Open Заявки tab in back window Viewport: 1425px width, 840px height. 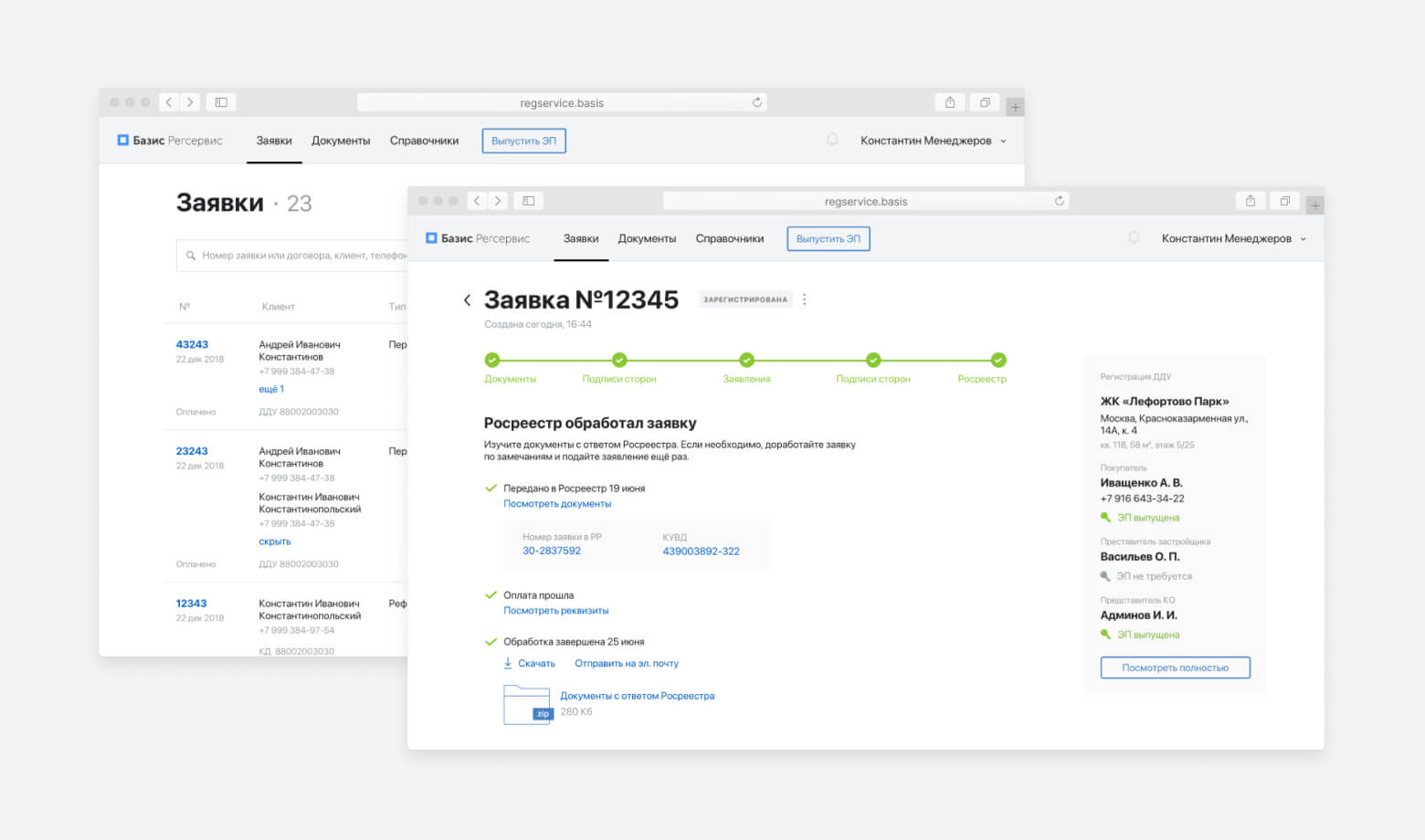274,141
